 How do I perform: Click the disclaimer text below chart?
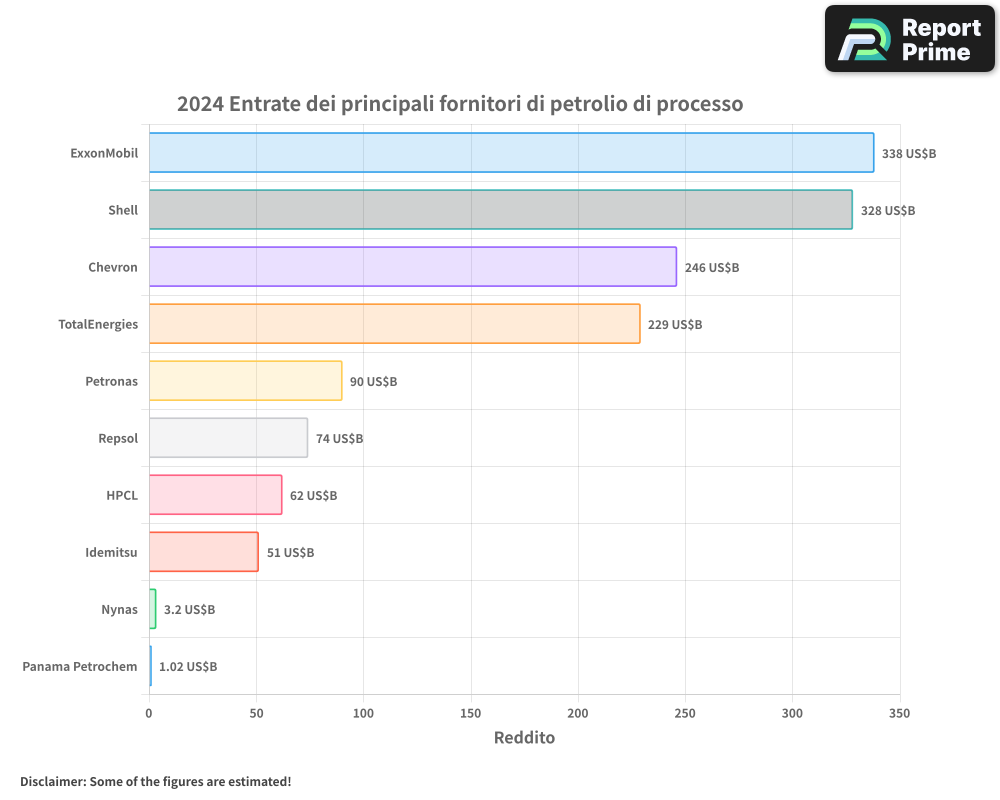click(156, 782)
